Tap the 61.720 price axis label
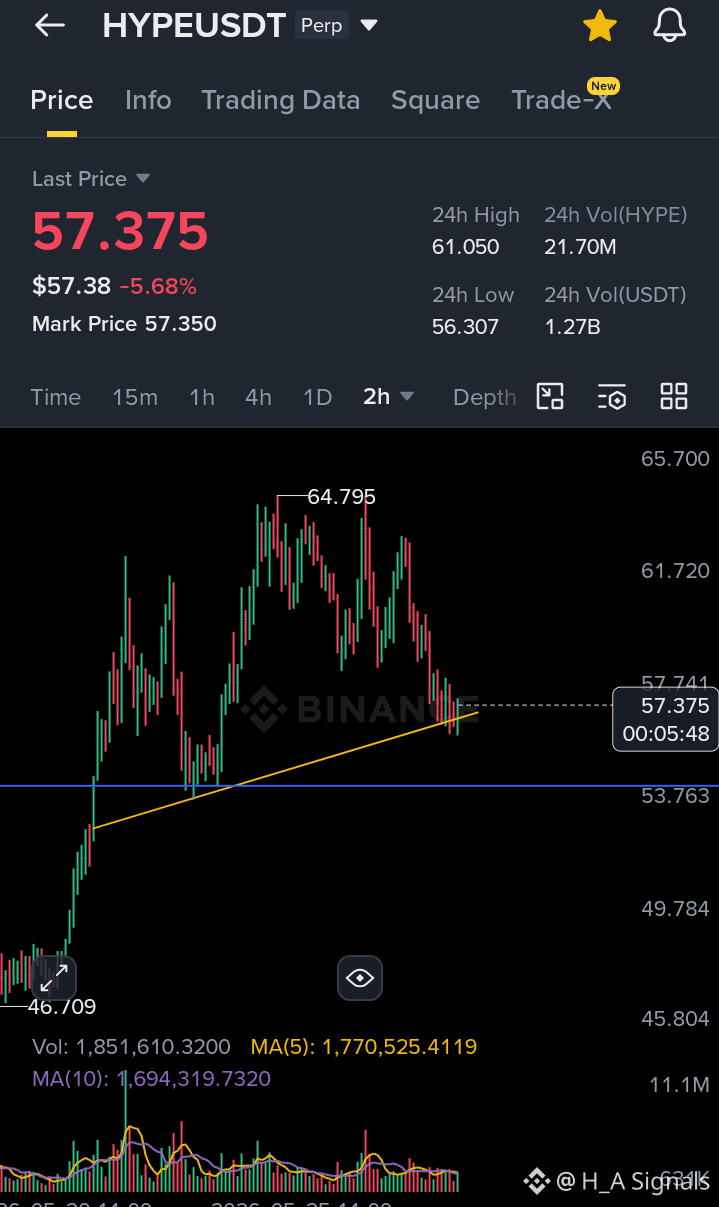719x1207 pixels. (675, 571)
